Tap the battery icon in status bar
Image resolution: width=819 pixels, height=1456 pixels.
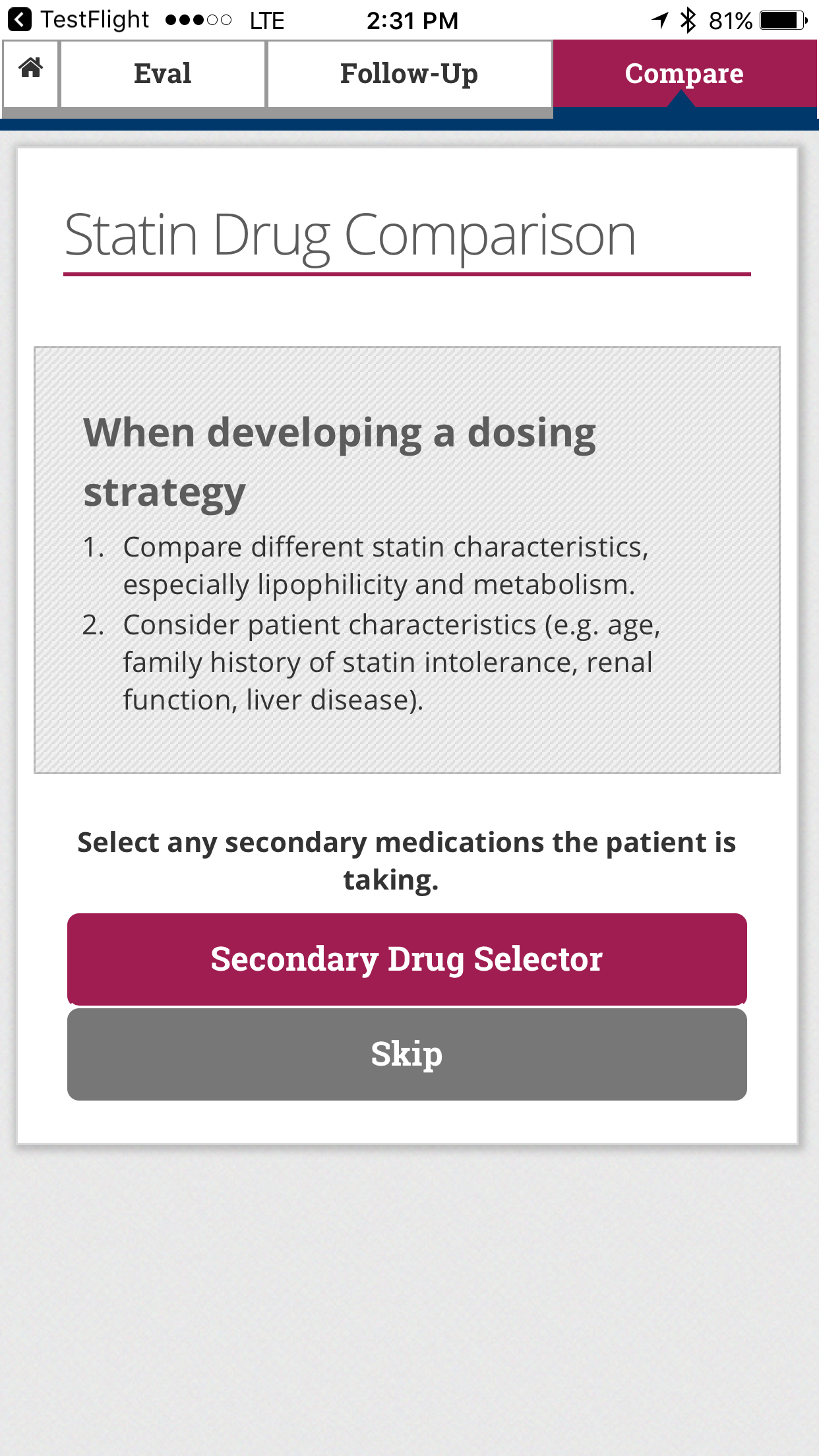[x=783, y=20]
